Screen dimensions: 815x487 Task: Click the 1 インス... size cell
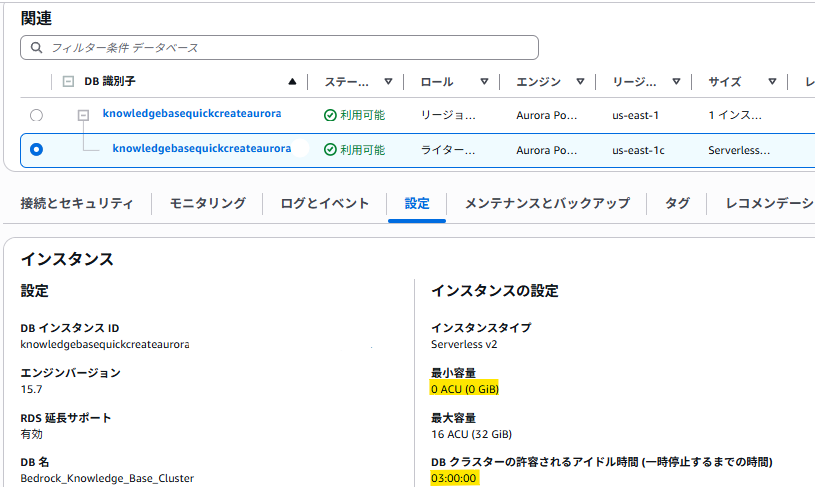click(x=735, y=115)
